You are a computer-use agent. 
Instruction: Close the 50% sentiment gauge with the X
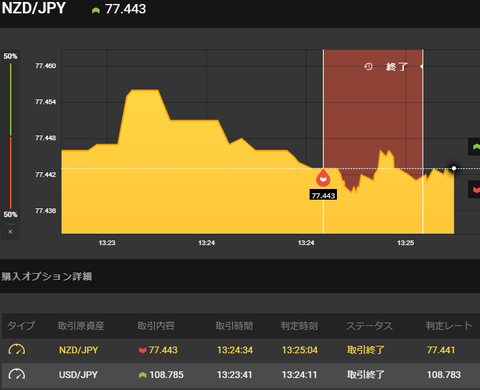[x=10, y=232]
